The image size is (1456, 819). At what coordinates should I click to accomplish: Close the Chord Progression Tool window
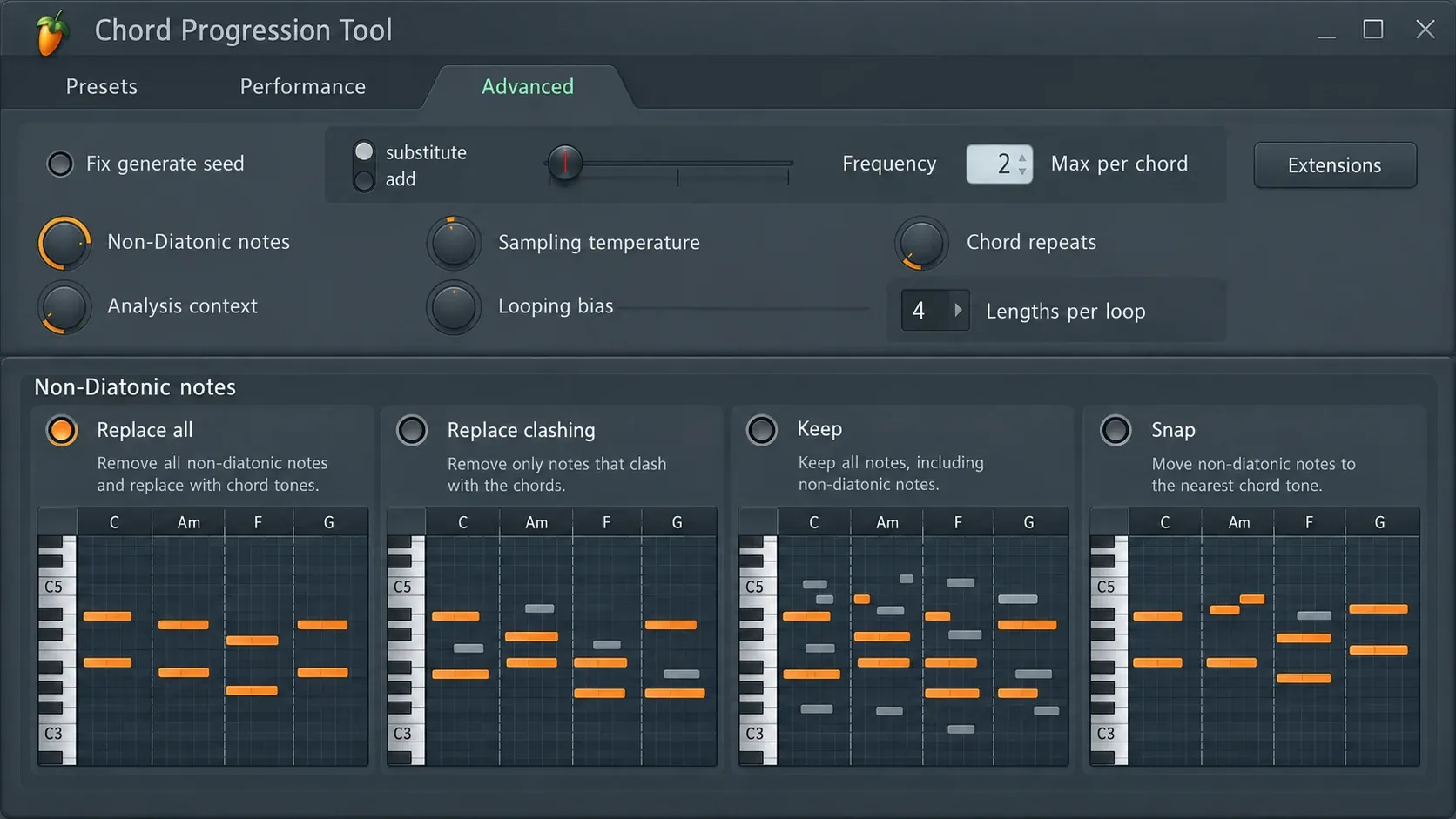[1426, 30]
